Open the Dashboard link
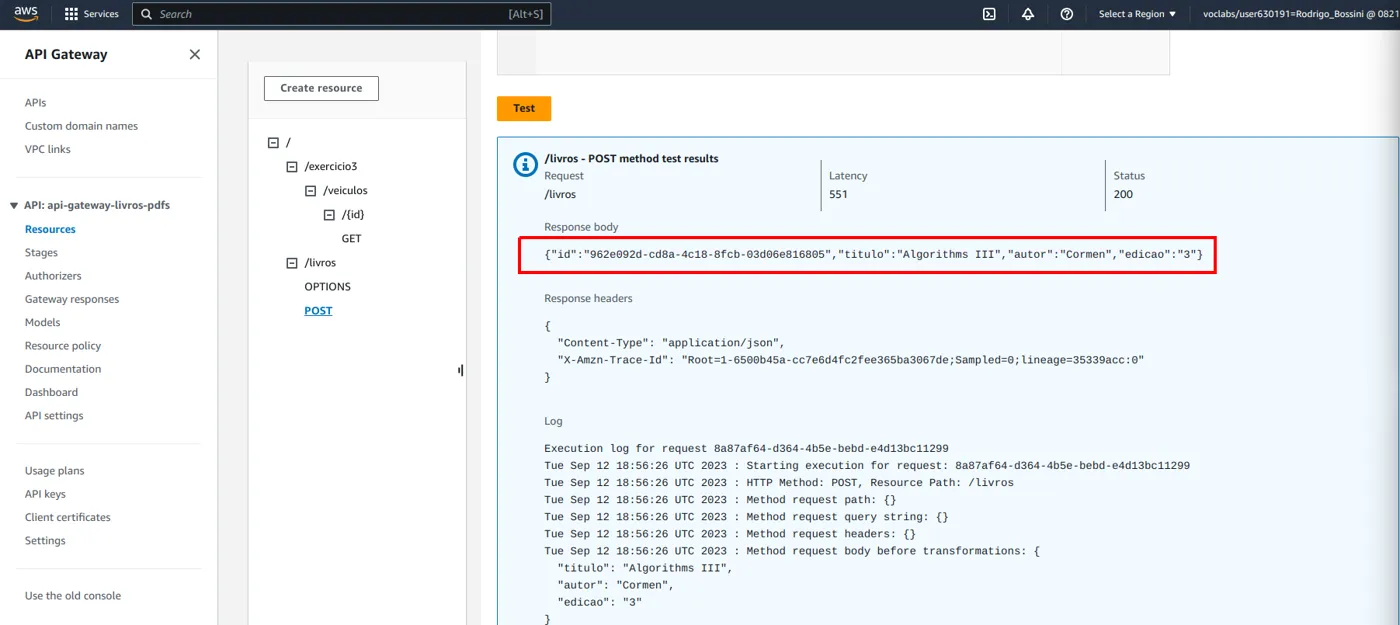Viewport: 1400px width, 625px height. coord(51,392)
